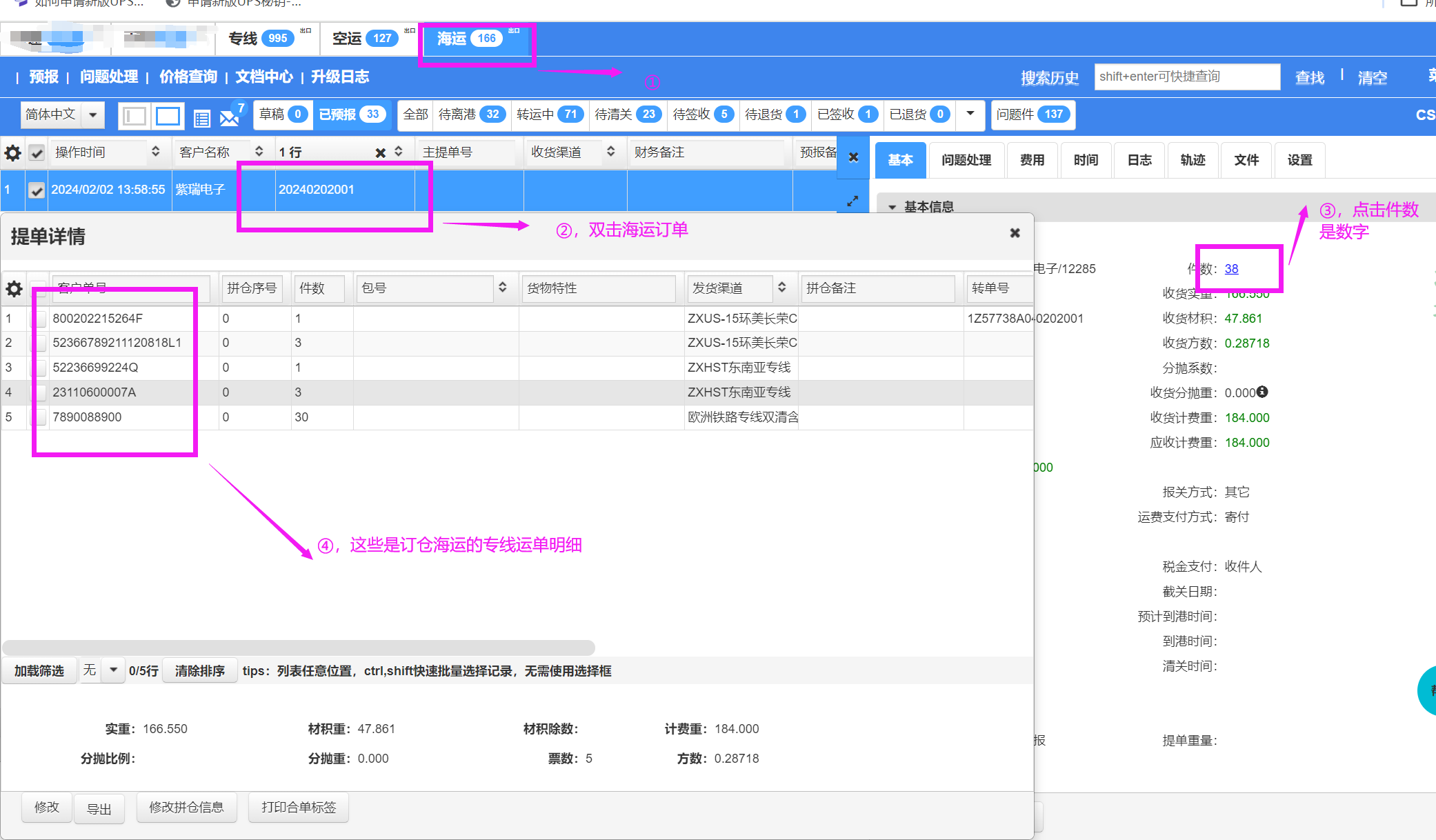
Task: Click the shift+enter quick search field
Action: click(1186, 77)
